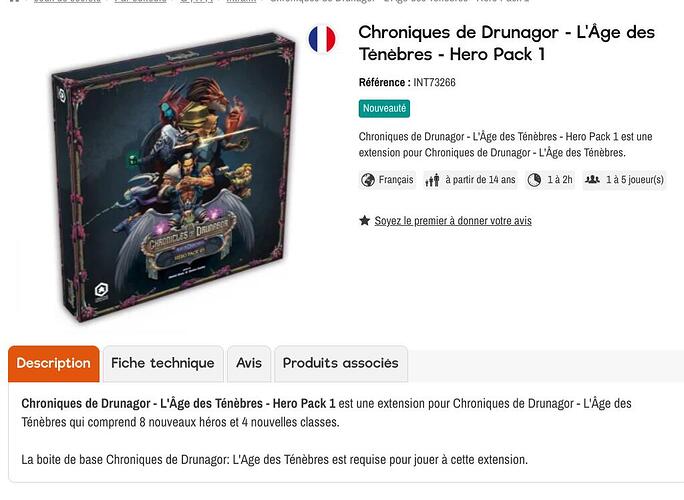Click the star rating icon
Viewport: 684px width, 500px height.
(x=365, y=220)
